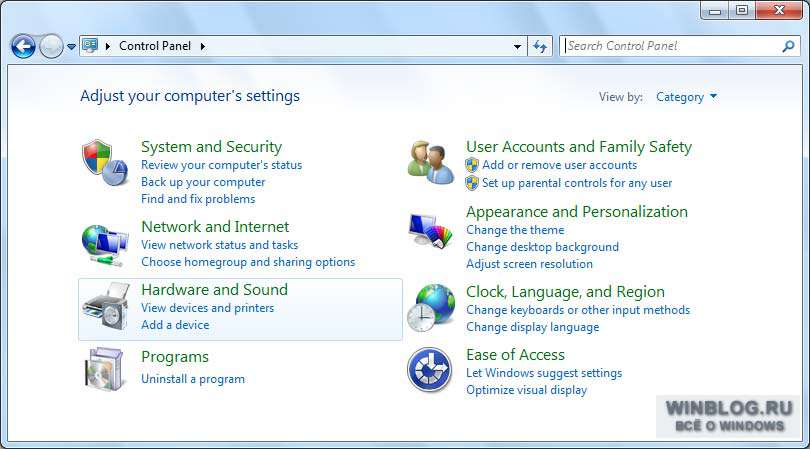Viewport: 810px width, 449px height.
Task: Open Programs heading
Action: tap(175, 357)
